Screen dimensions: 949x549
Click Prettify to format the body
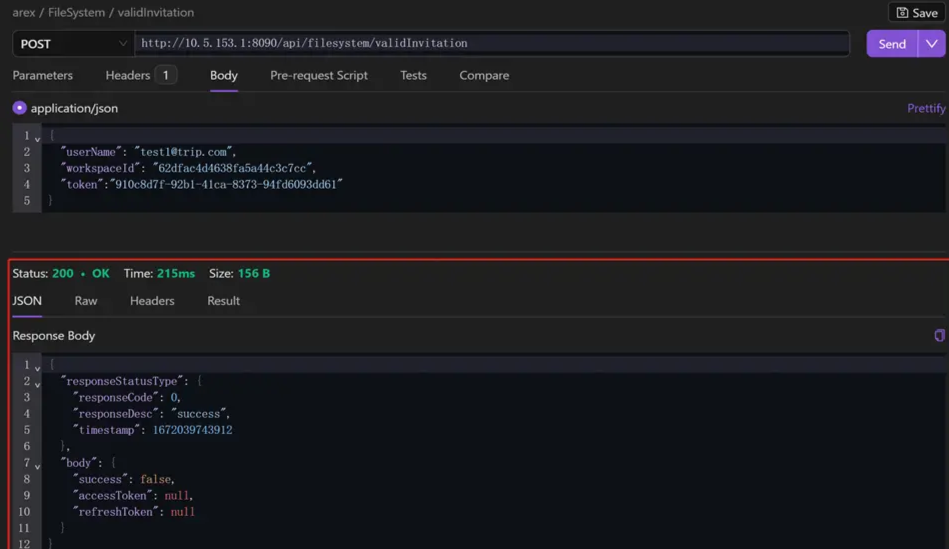click(x=925, y=108)
